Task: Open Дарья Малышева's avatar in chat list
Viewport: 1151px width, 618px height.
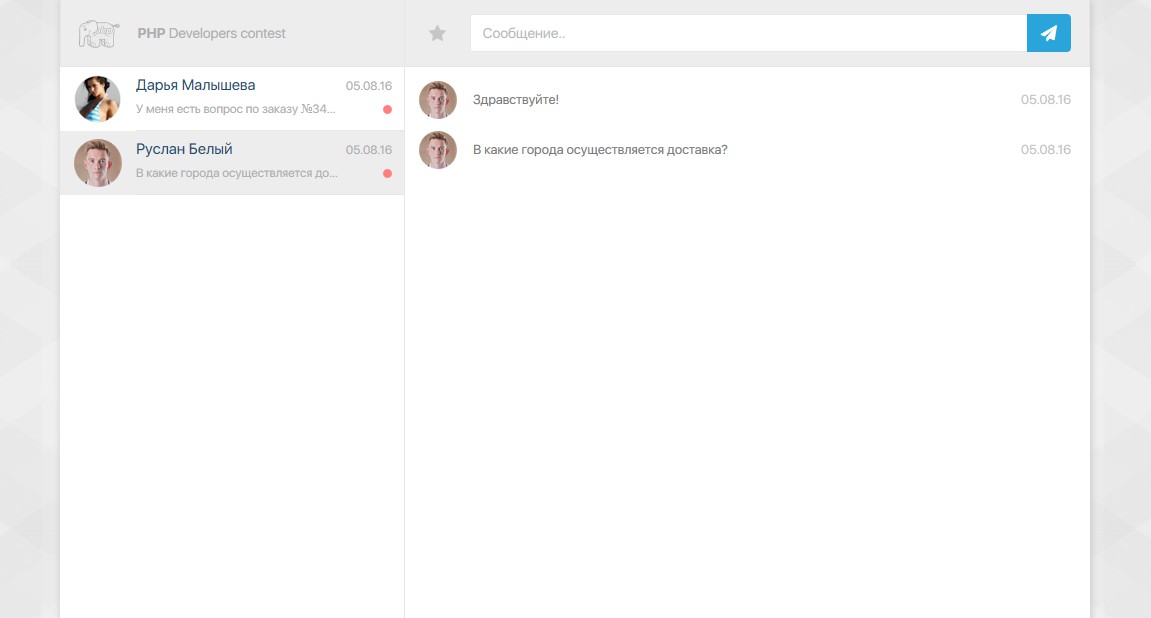Action: [98, 98]
